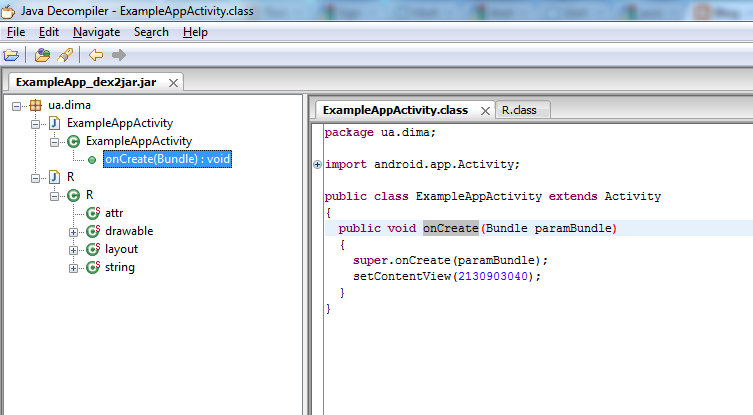Click the attr static class icon
The width and height of the screenshot is (753, 415).
(x=93, y=213)
